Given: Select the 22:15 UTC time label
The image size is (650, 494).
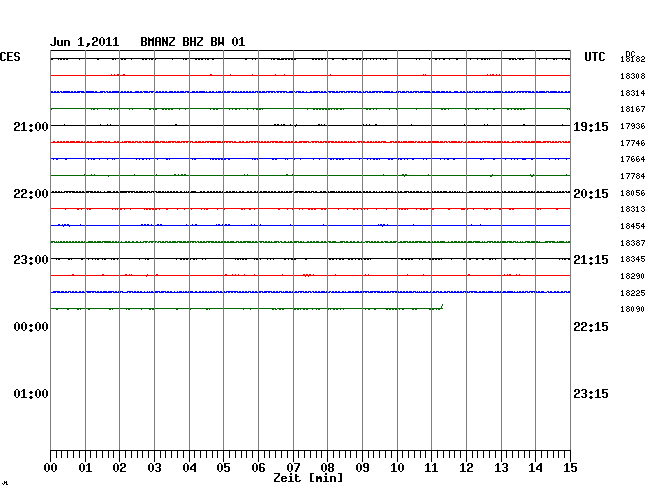Looking at the screenshot, I should point(591,327).
